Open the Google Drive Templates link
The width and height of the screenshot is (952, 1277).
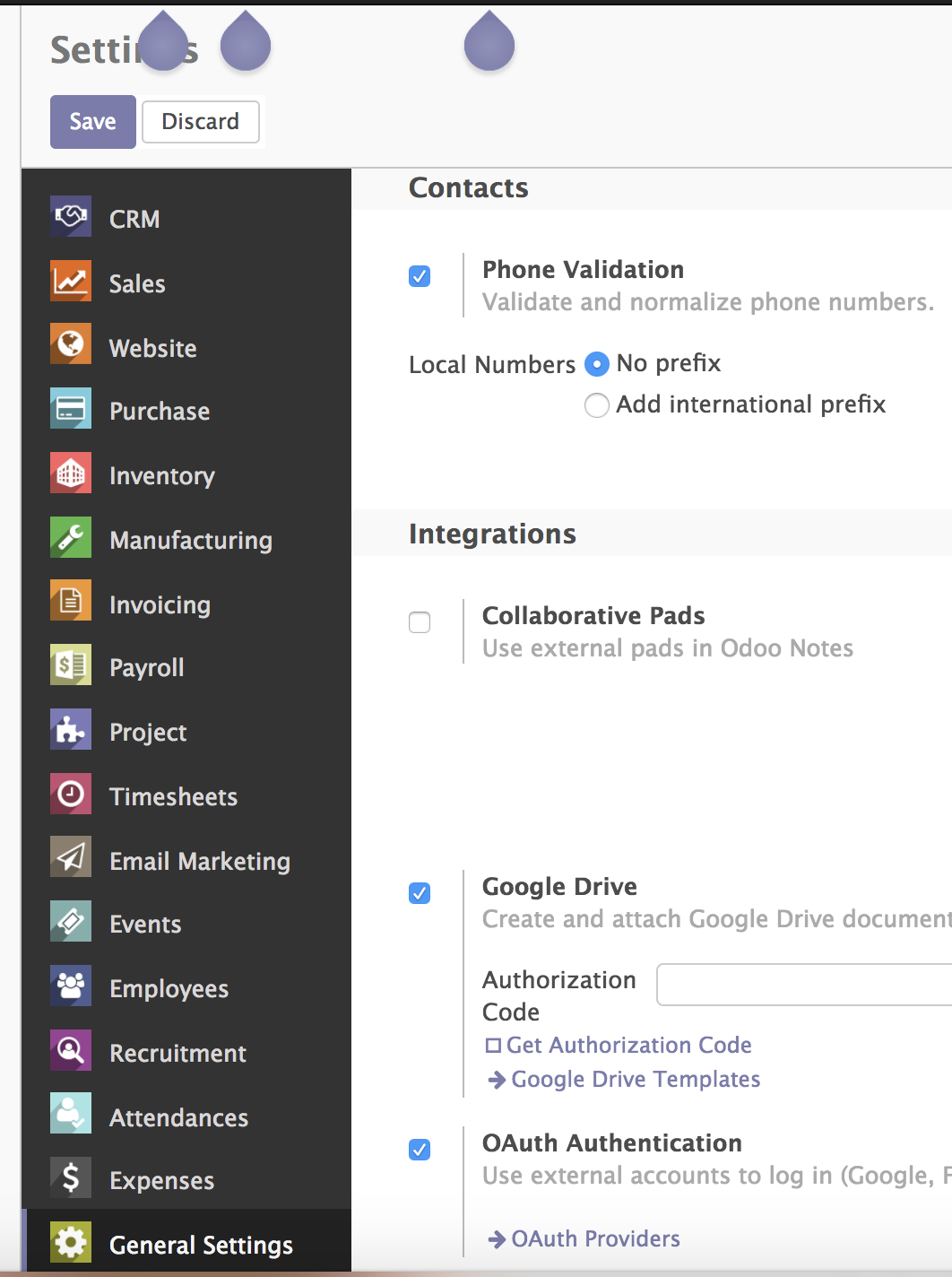click(x=636, y=1080)
